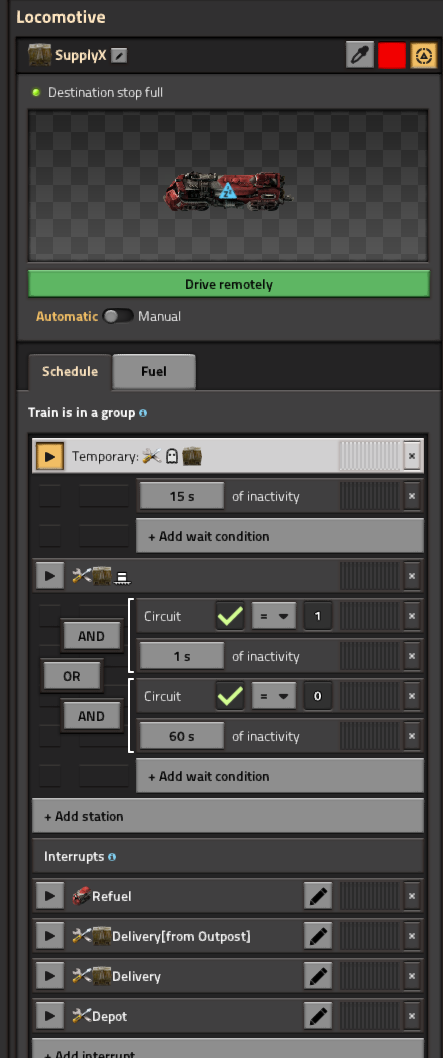Click the Add station button
The image size is (443, 1058).
(x=229, y=816)
